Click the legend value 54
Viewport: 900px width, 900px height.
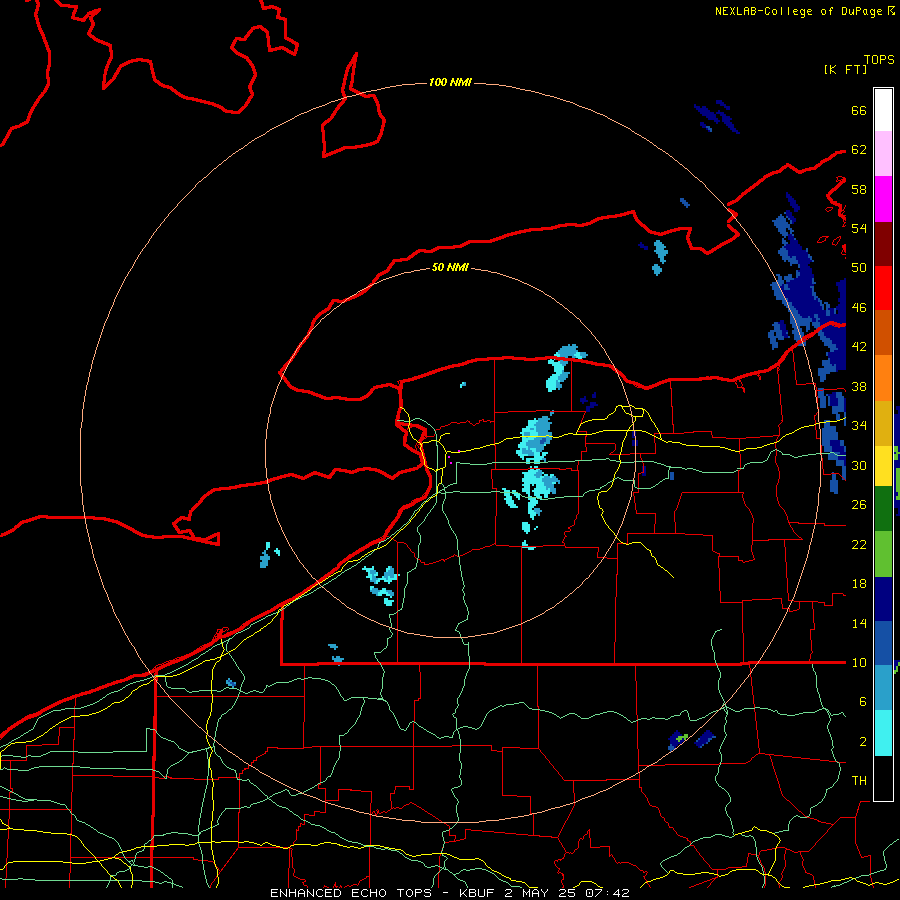pyautogui.click(x=859, y=228)
